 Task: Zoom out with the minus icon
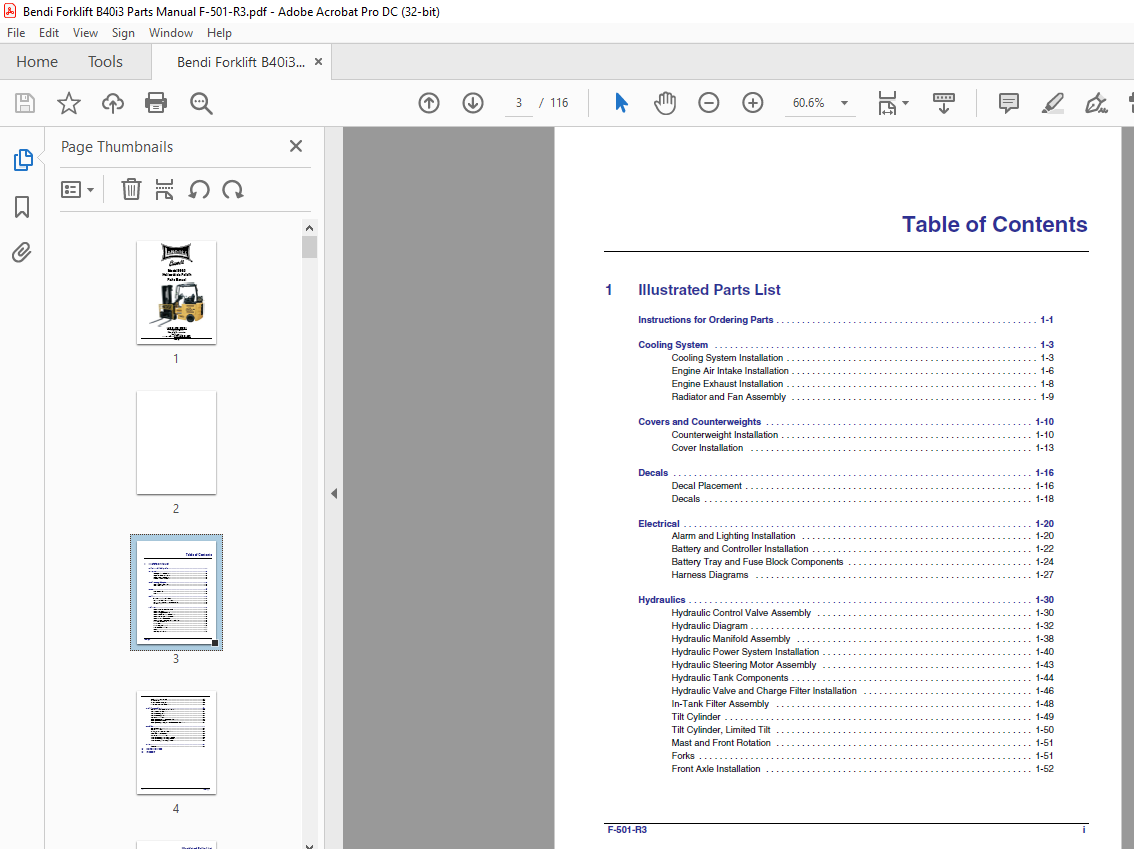(x=709, y=103)
